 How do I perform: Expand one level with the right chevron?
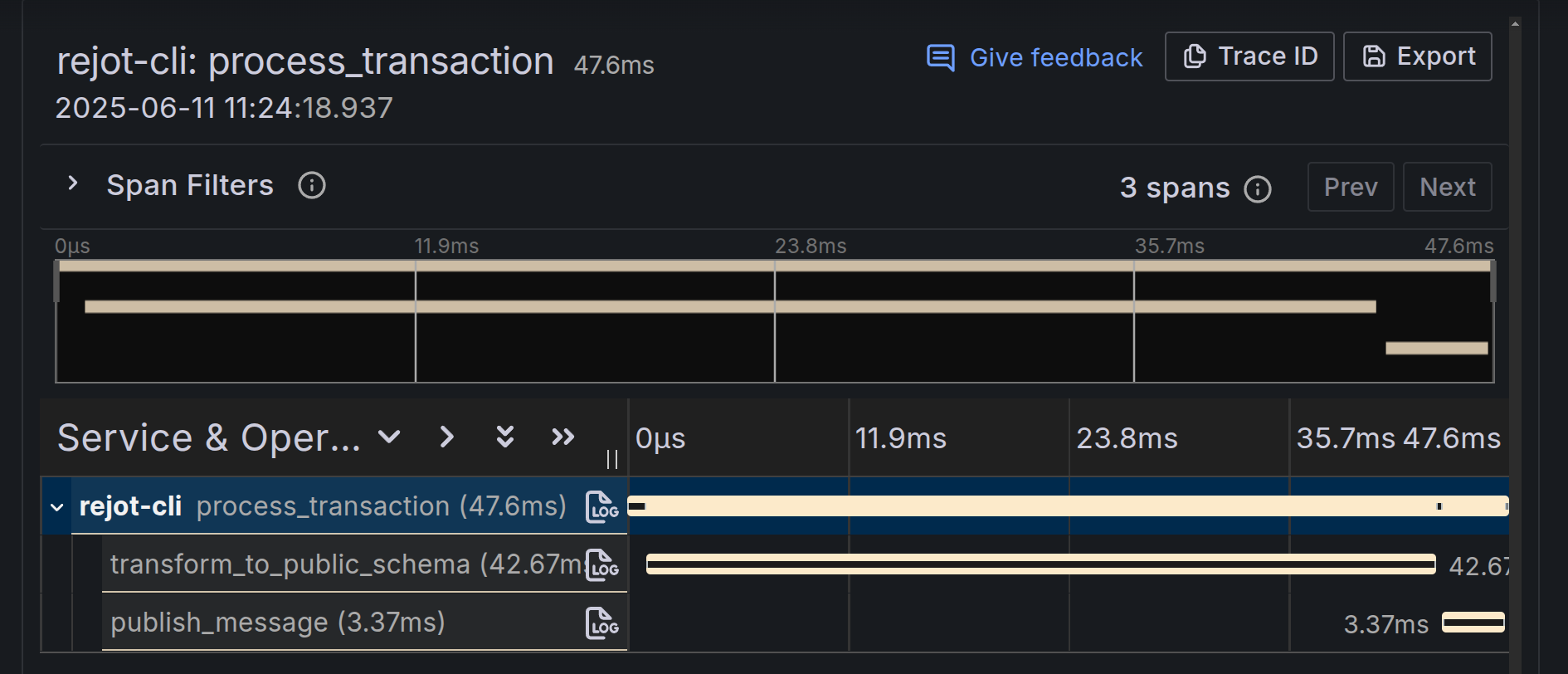(446, 437)
